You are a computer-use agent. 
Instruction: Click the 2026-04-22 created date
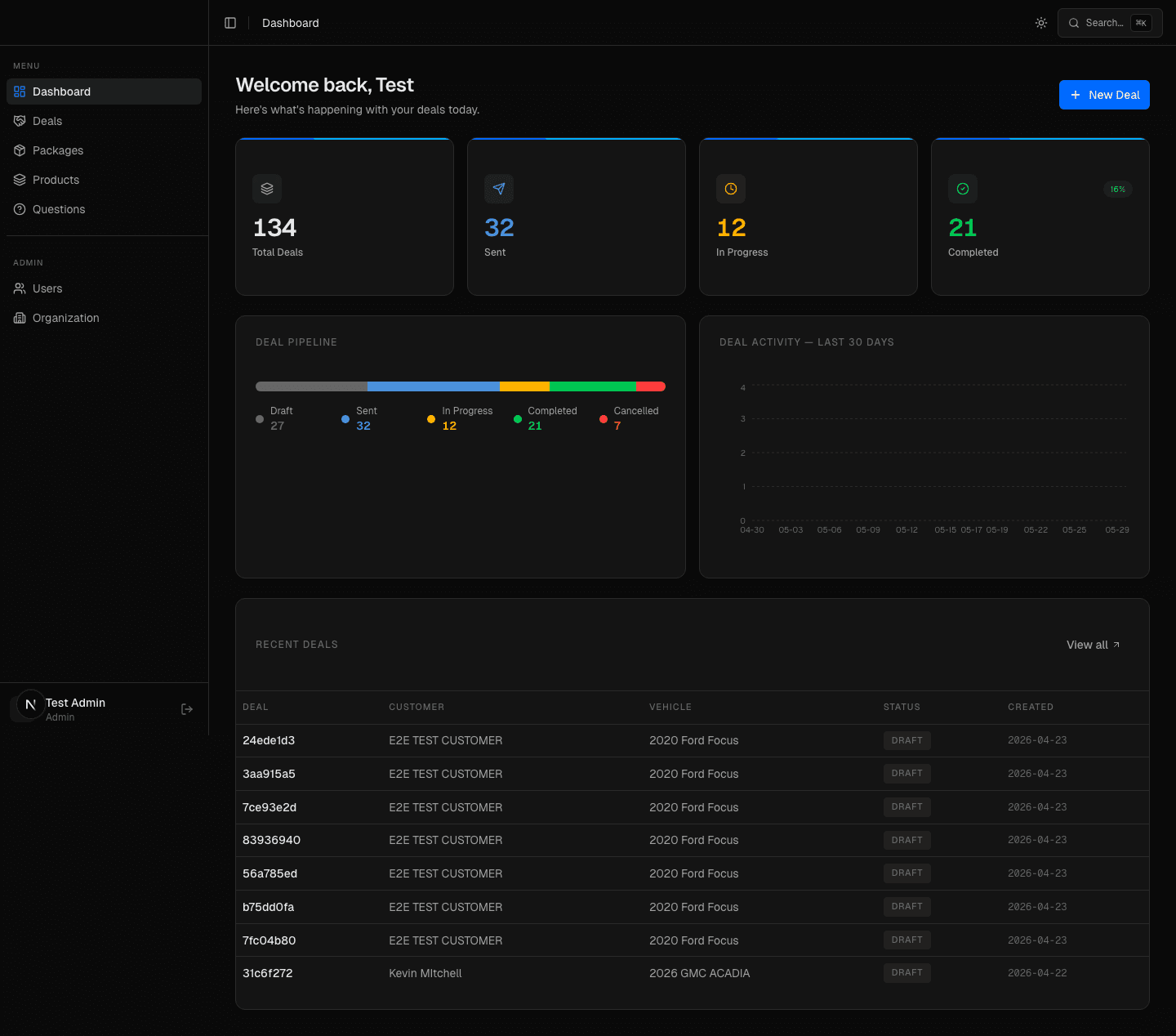click(x=1037, y=973)
